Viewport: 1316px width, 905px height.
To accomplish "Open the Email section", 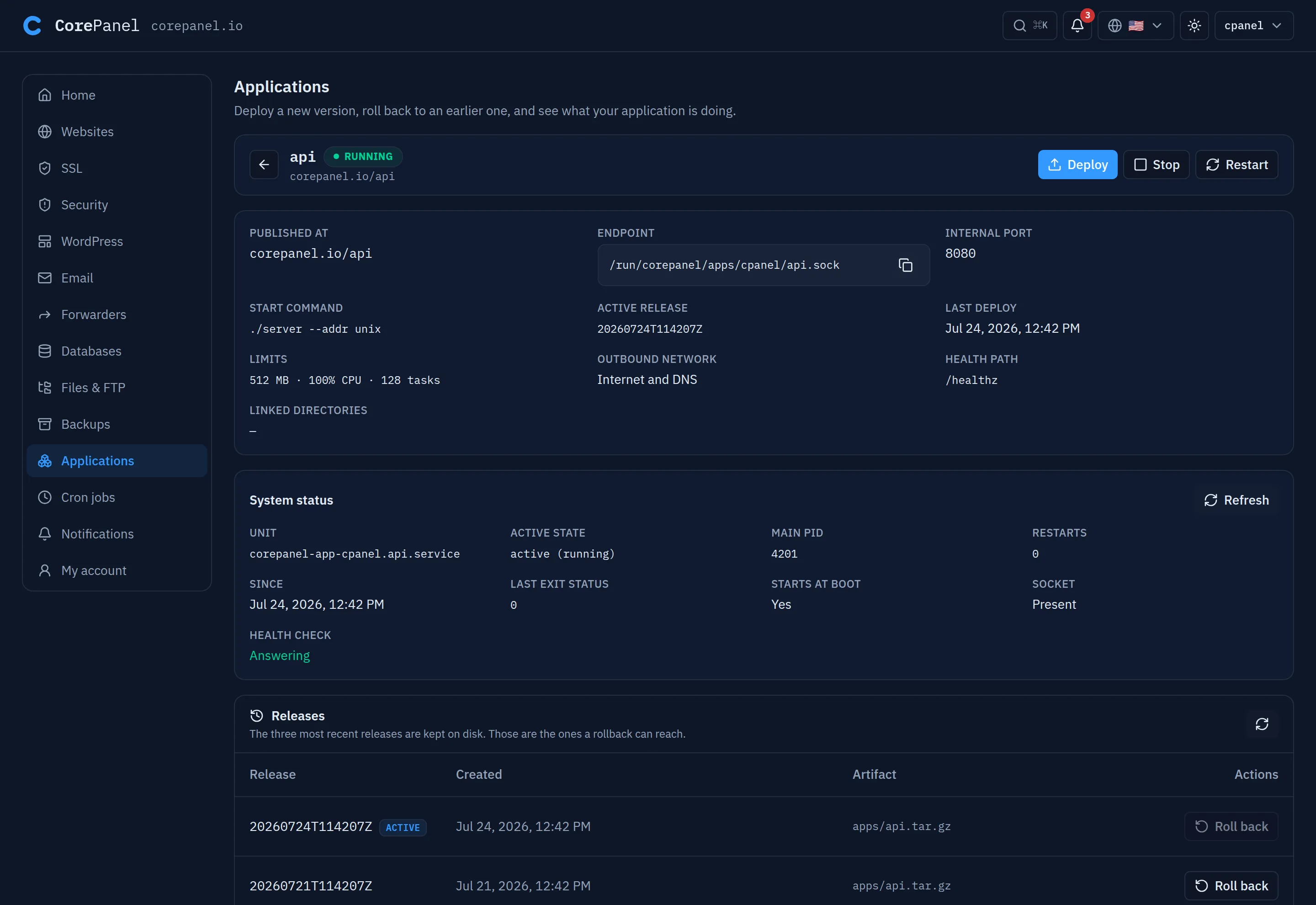I will tap(117, 278).
